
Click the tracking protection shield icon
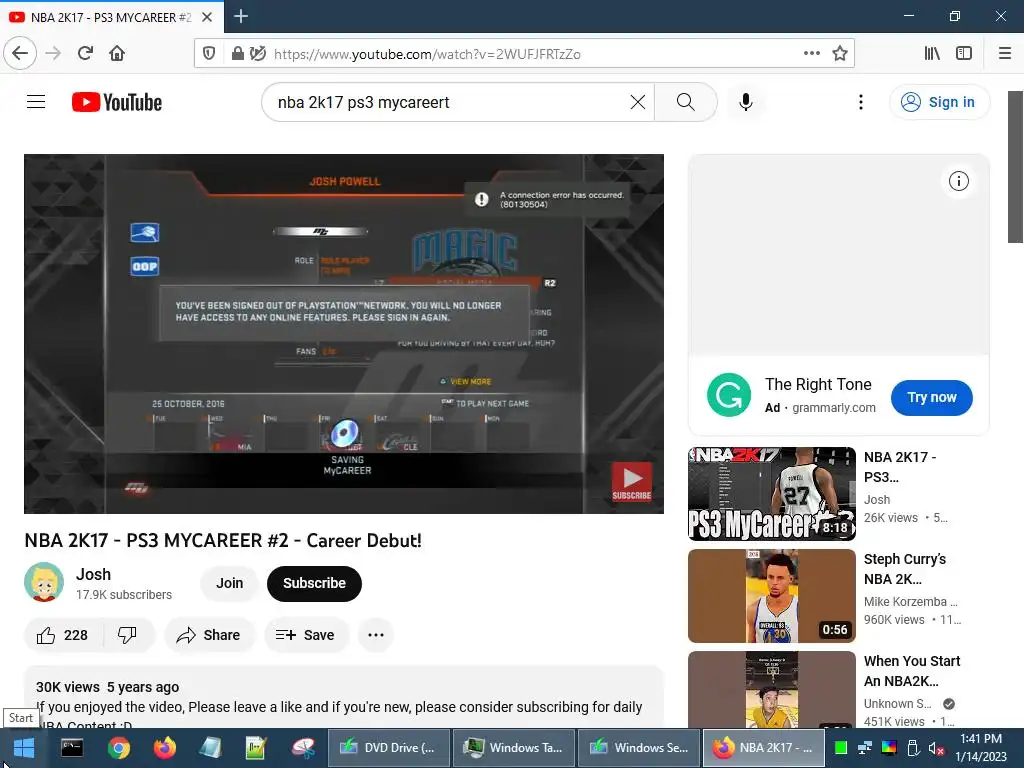point(209,54)
